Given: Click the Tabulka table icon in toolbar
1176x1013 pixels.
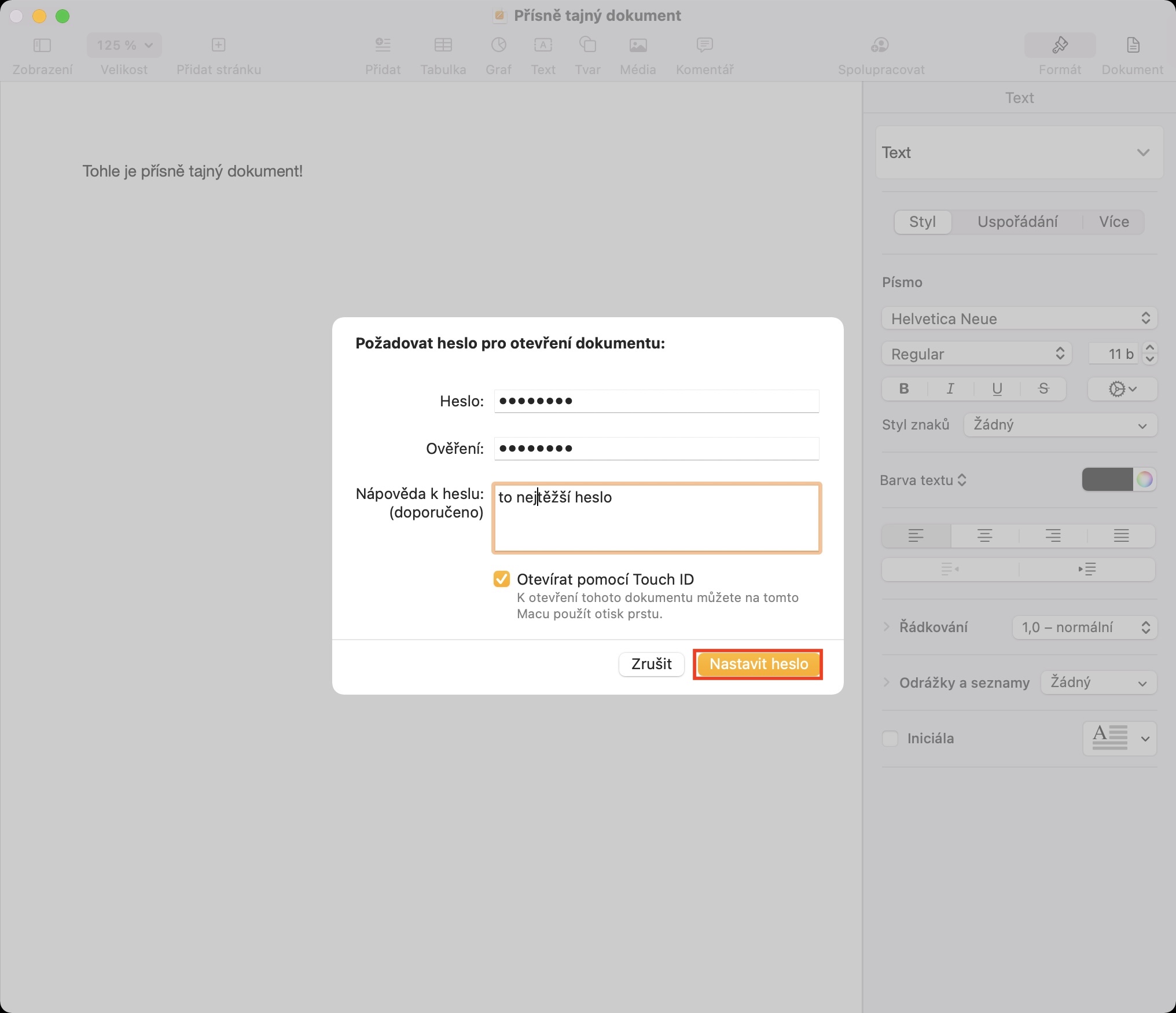Looking at the screenshot, I should [443, 45].
